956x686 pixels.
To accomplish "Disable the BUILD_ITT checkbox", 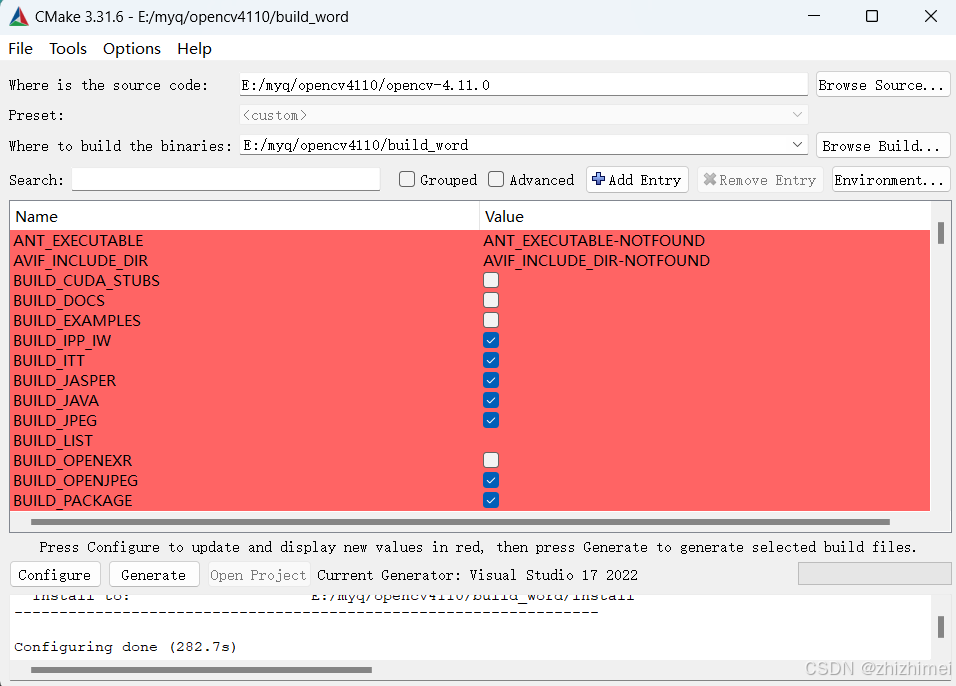I will (x=491, y=360).
